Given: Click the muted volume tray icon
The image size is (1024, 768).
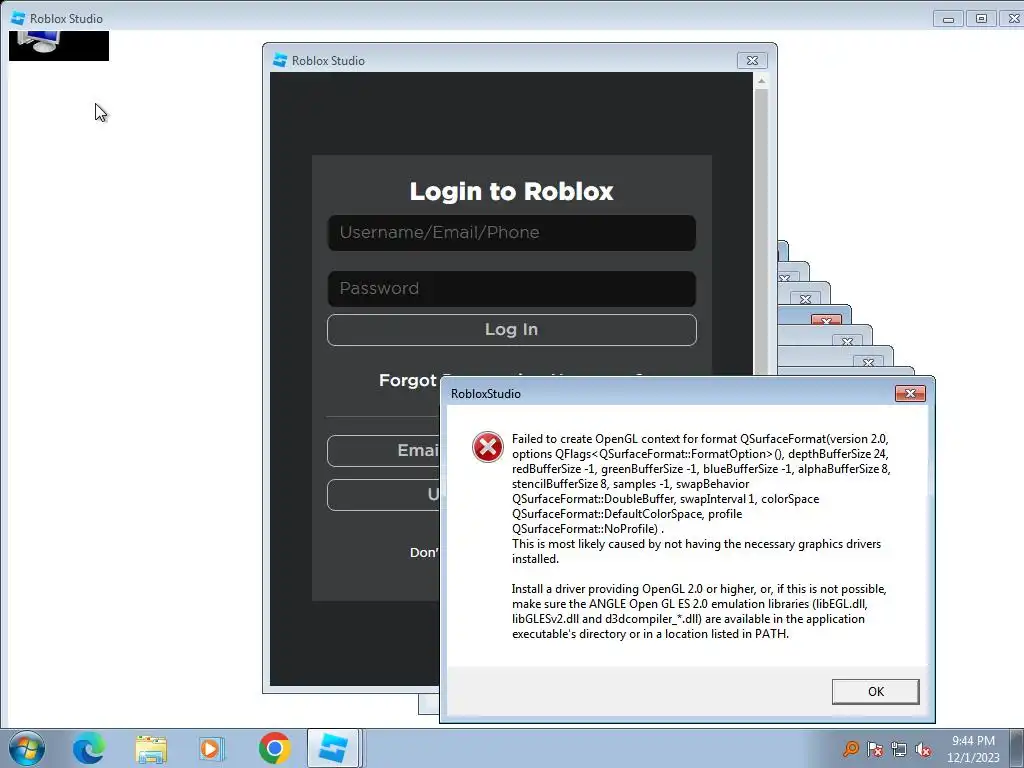Looking at the screenshot, I should 923,749.
